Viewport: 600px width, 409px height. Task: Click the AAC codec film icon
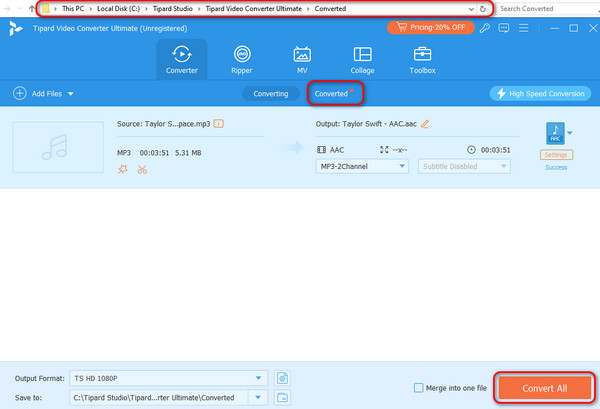(321, 150)
